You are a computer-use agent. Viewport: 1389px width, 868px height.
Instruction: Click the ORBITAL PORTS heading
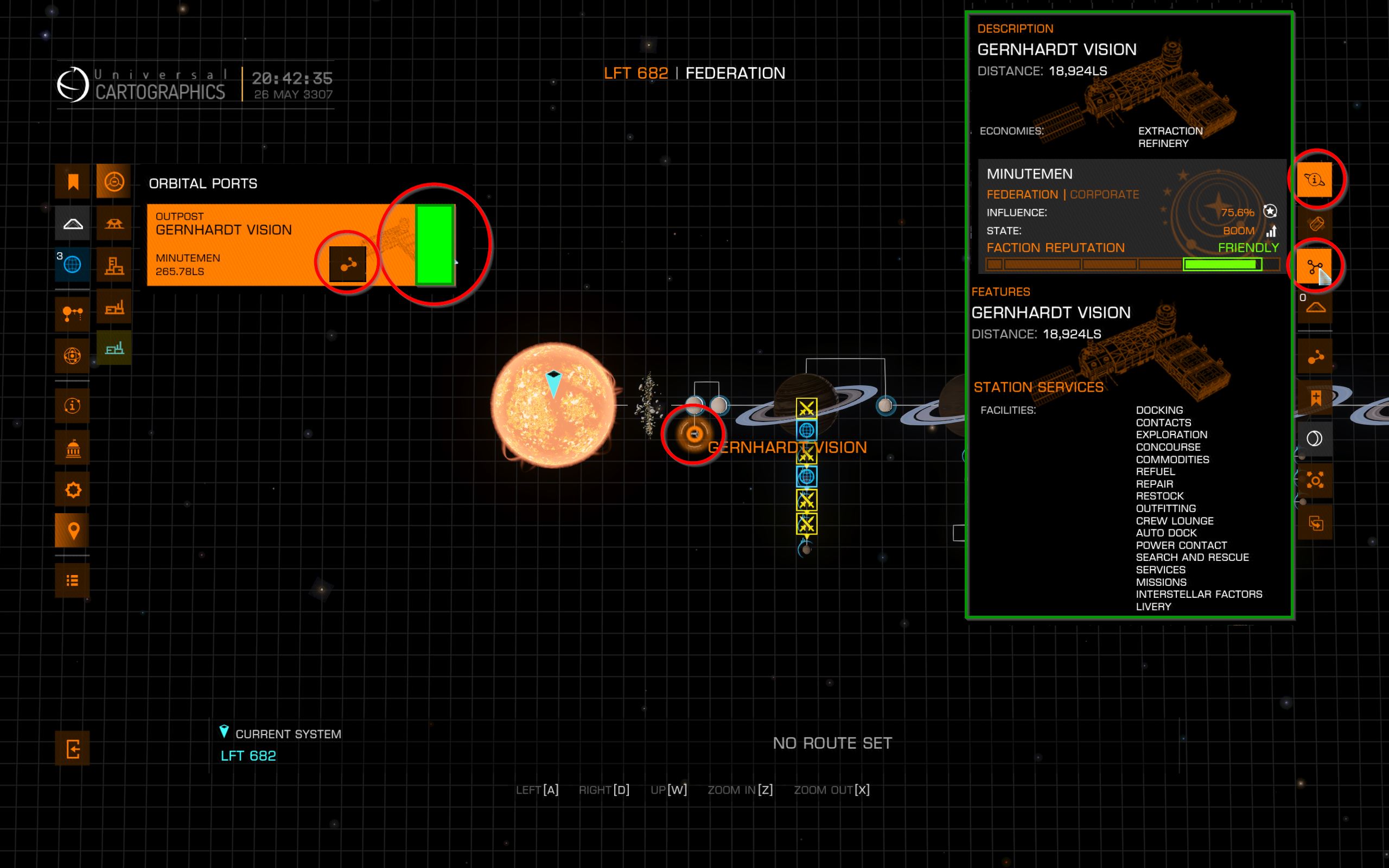(203, 184)
